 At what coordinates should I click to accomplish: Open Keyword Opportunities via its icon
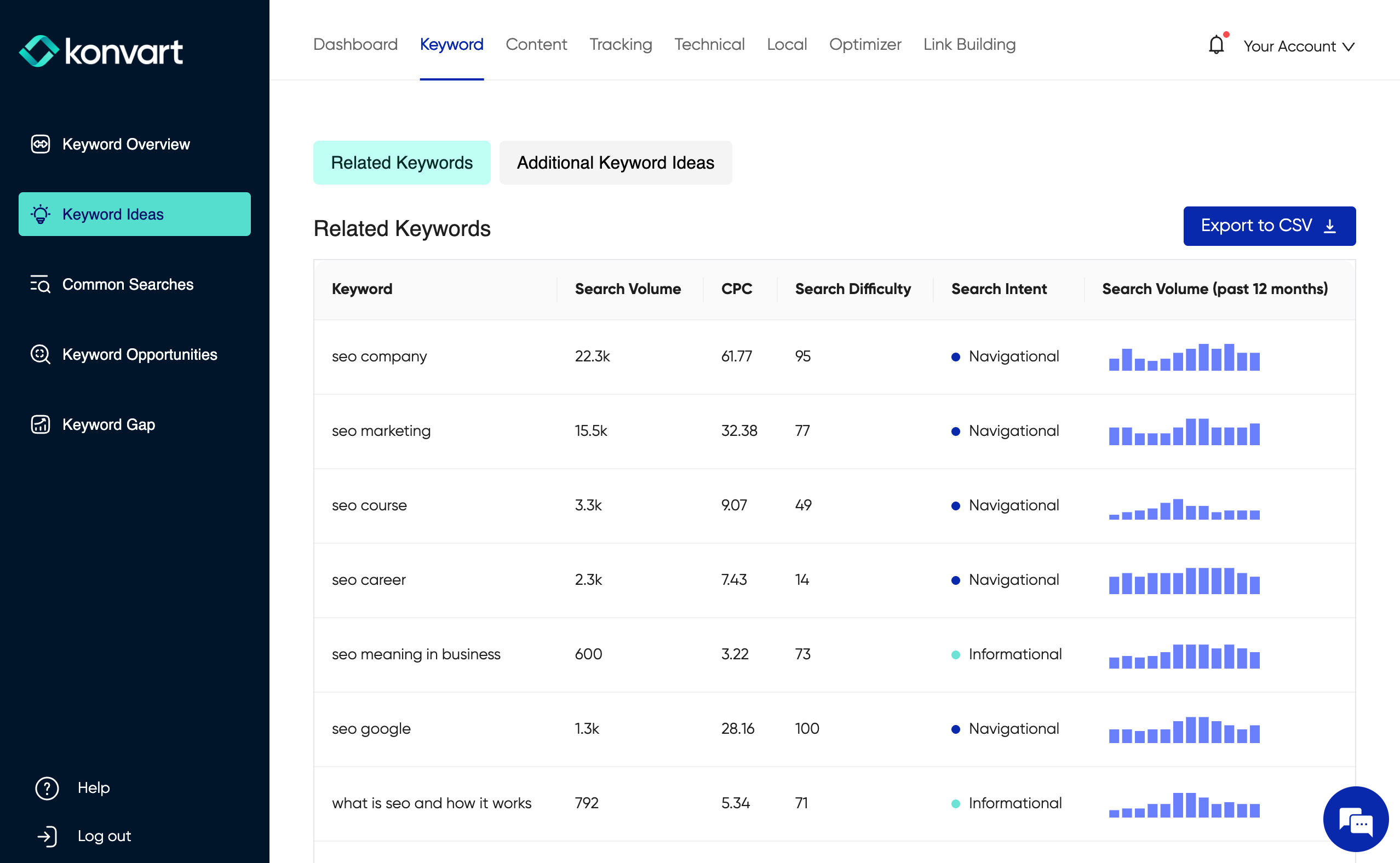pyautogui.click(x=41, y=354)
